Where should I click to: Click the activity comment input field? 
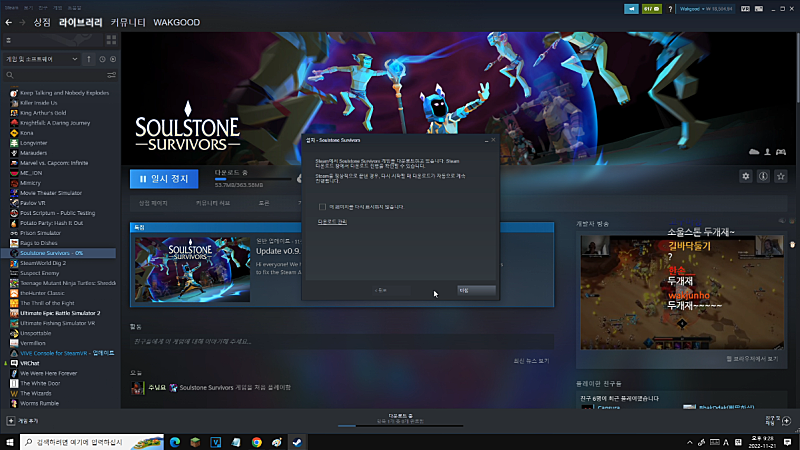[x=342, y=341]
